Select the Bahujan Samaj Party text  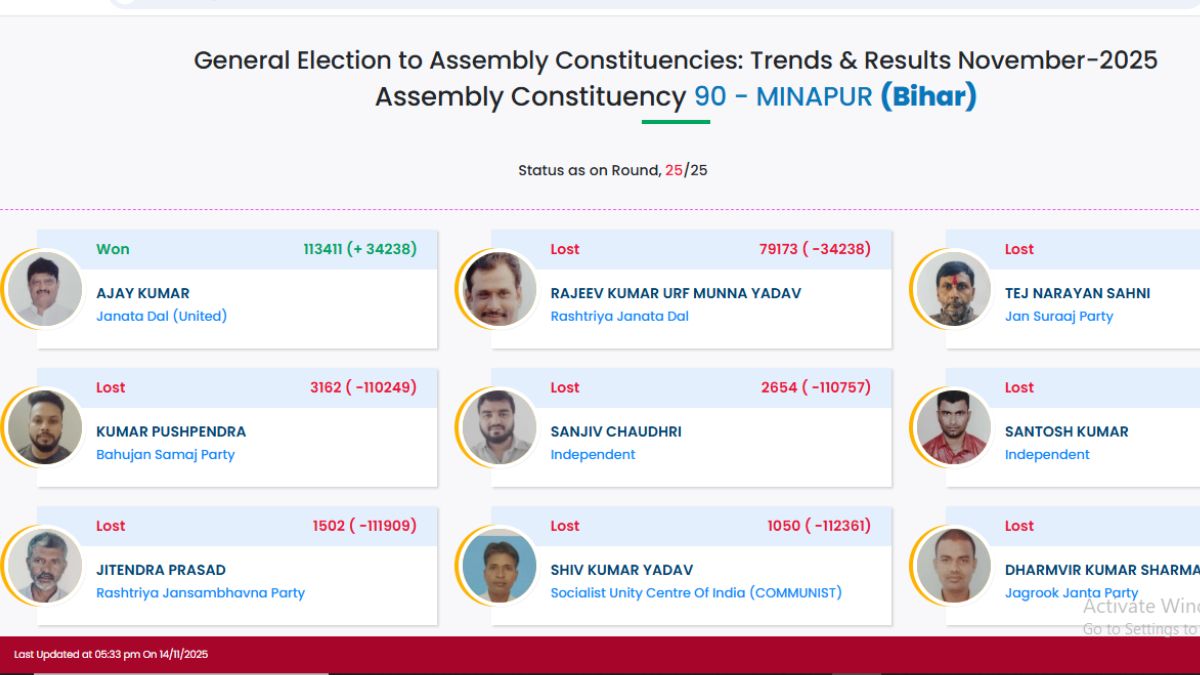(165, 454)
